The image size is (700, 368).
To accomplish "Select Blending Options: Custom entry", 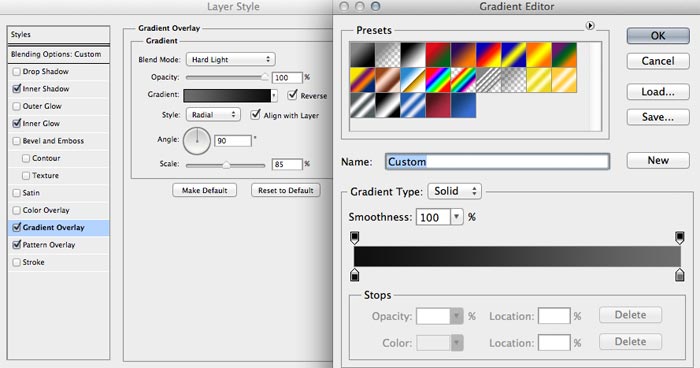I will point(58,54).
